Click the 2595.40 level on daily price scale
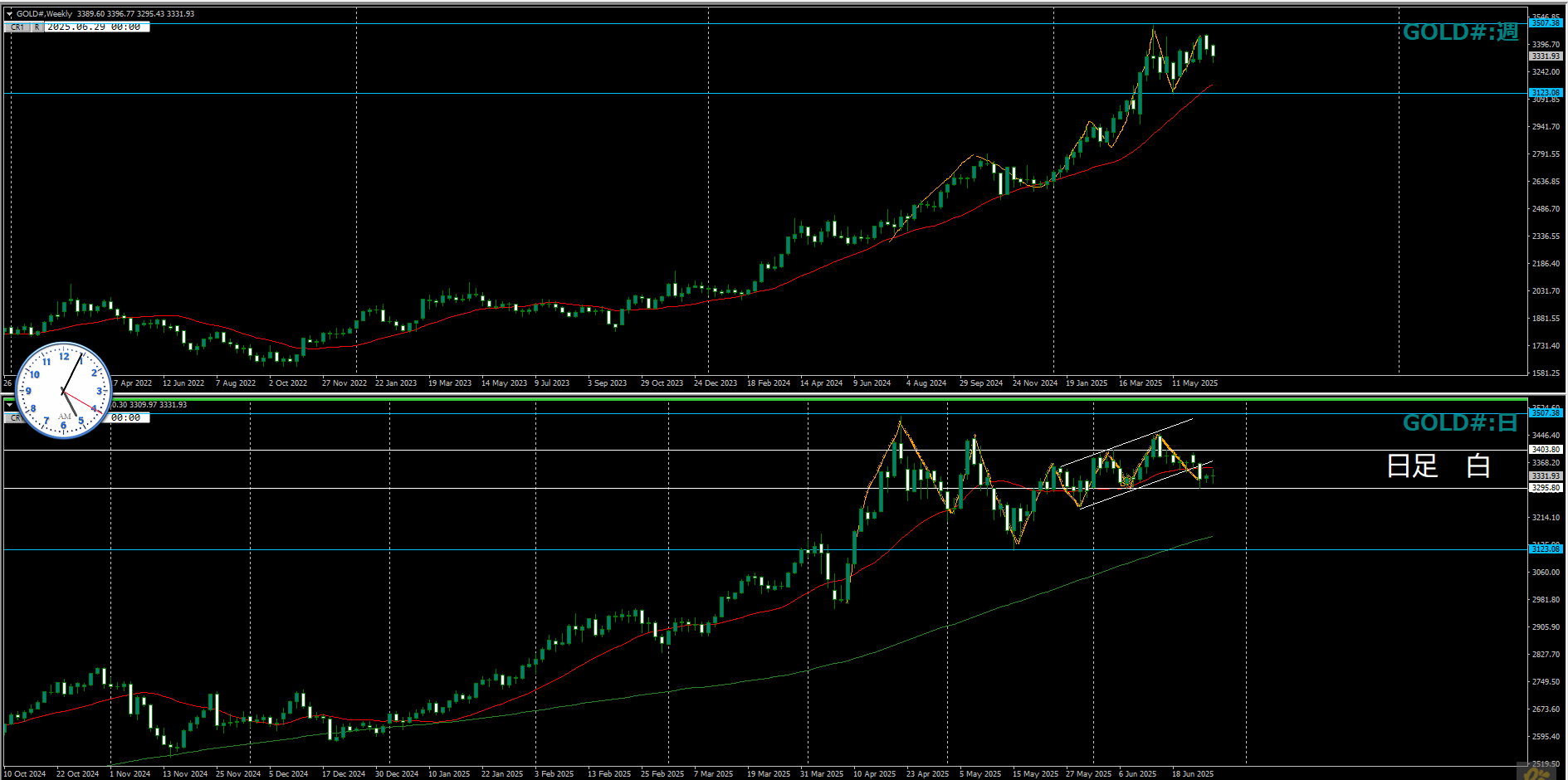1568x780 pixels. (1546, 737)
